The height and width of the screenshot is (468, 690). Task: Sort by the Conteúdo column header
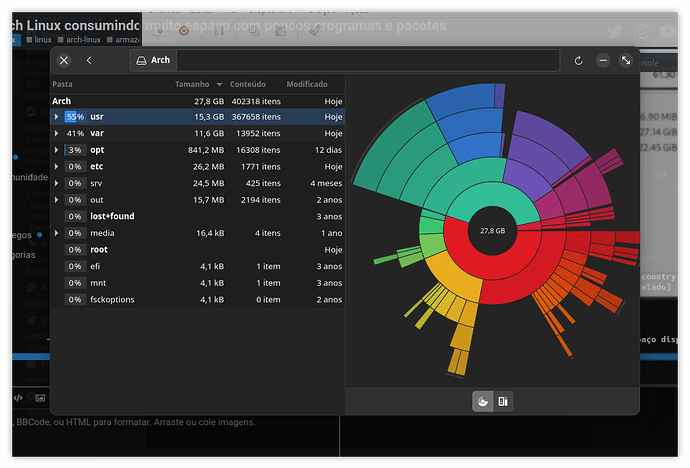point(248,85)
